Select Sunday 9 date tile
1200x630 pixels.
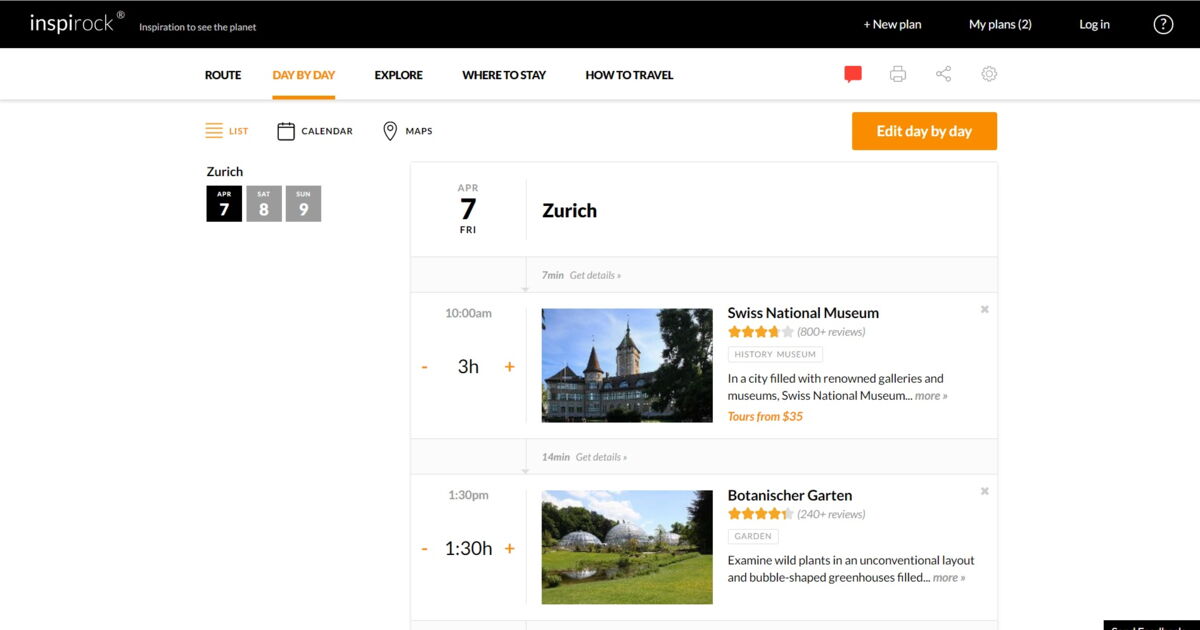[303, 204]
